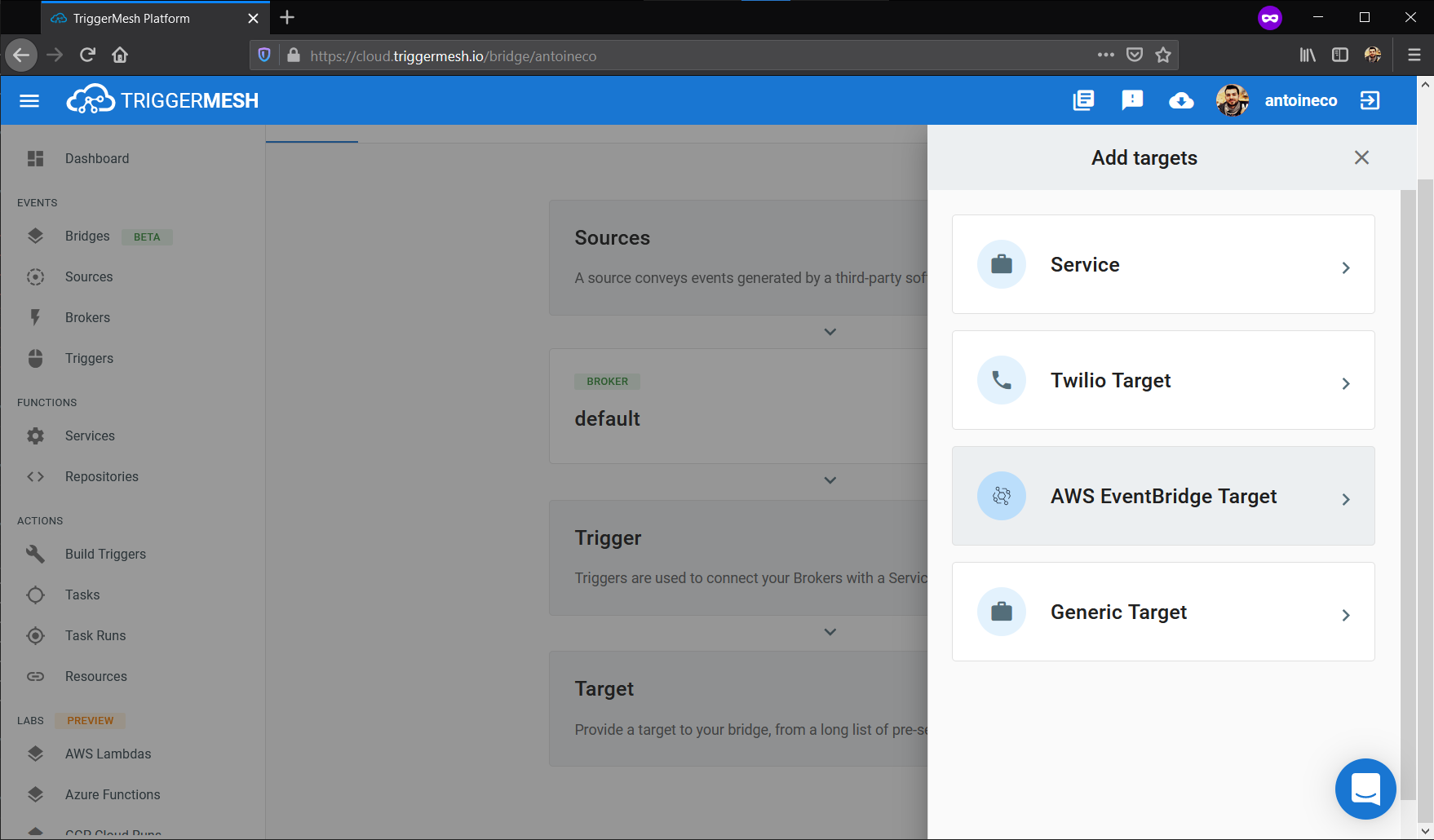Select the Service target card
This screenshot has width=1434, height=840.
pos(1163,264)
